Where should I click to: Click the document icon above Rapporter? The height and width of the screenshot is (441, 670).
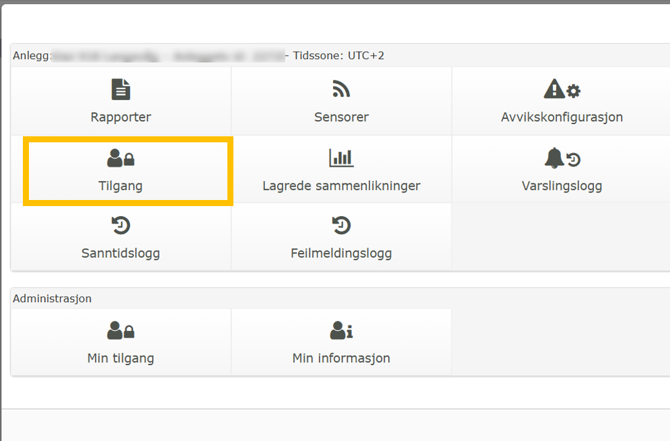[121, 91]
